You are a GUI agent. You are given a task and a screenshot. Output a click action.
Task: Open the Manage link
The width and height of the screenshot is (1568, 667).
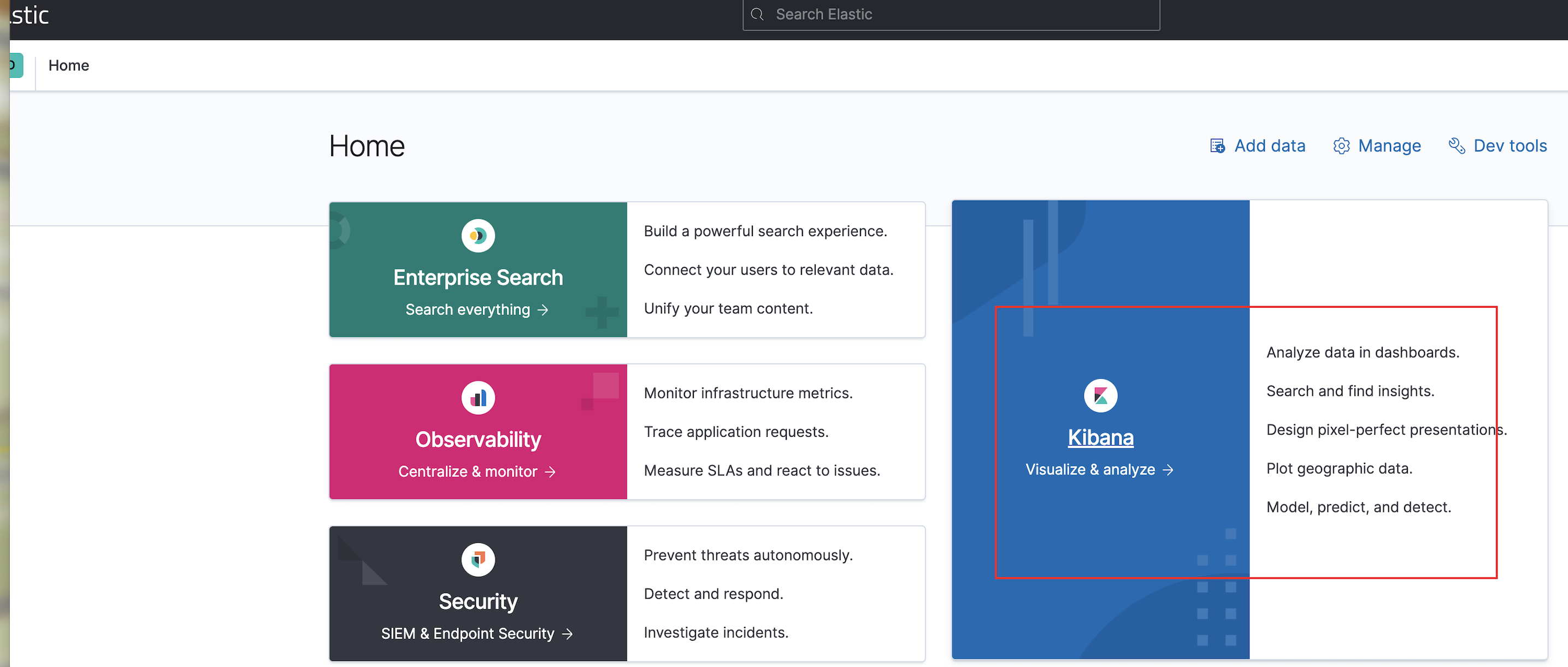1377,146
